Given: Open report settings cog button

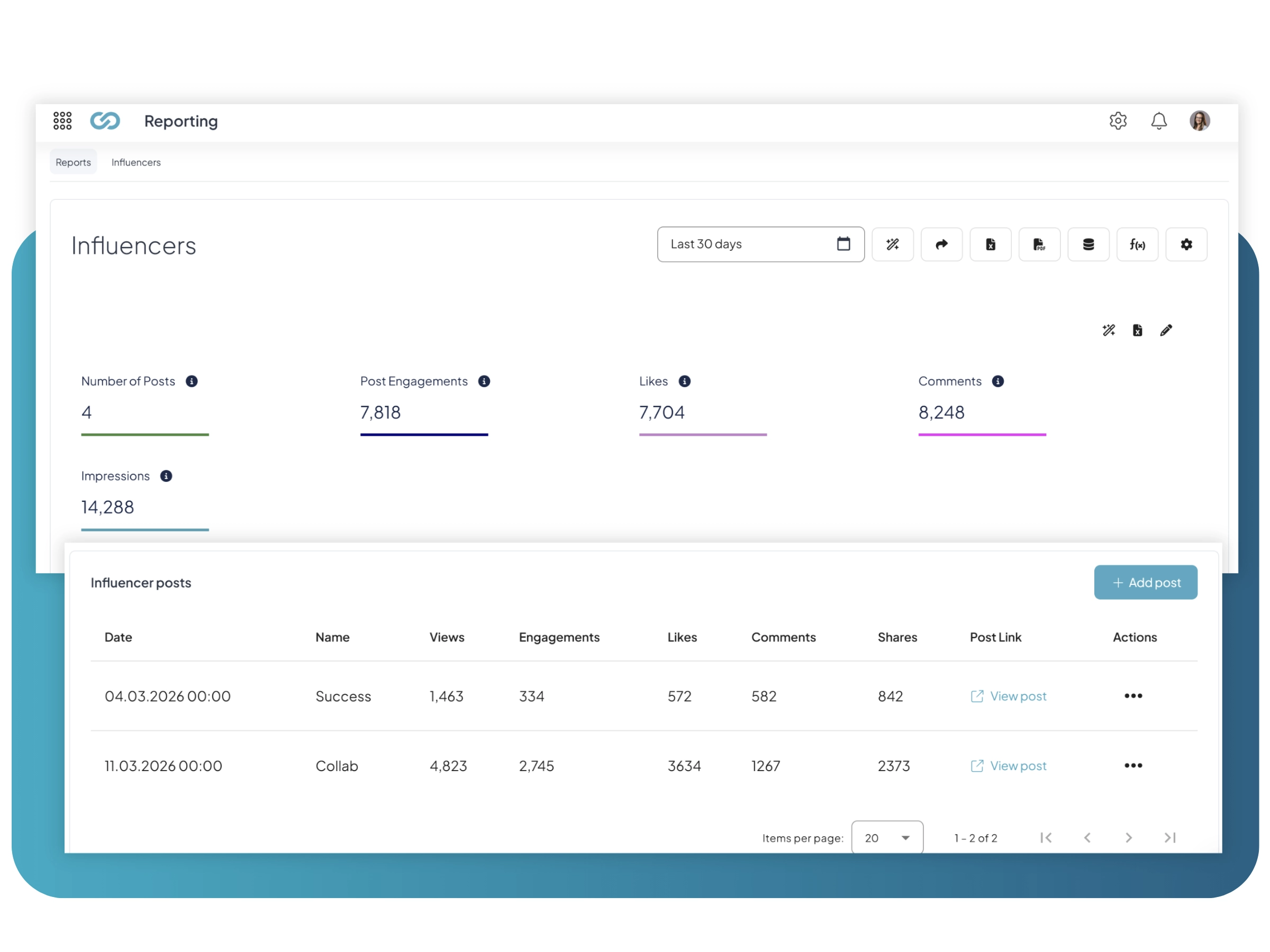Looking at the screenshot, I should tap(1186, 244).
